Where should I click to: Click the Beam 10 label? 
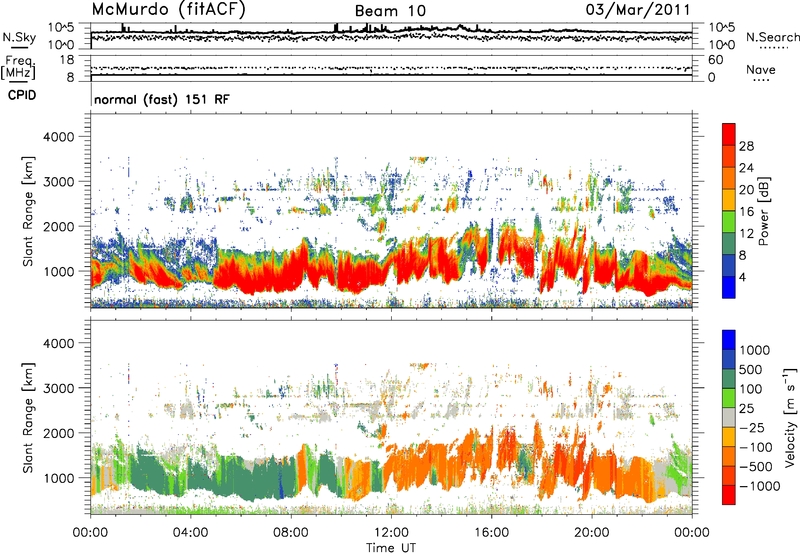click(390, 11)
